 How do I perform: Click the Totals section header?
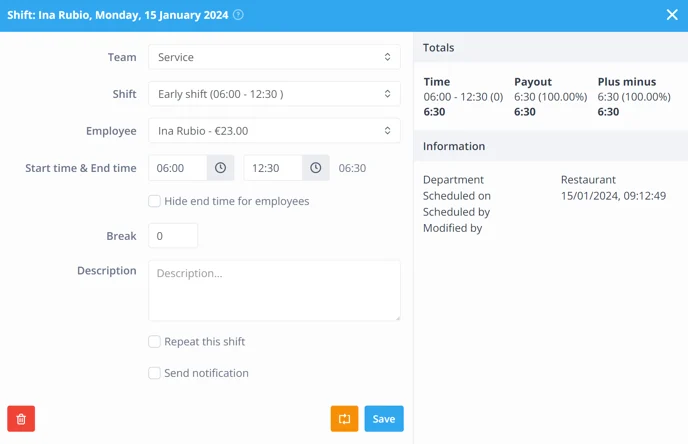[551, 47]
